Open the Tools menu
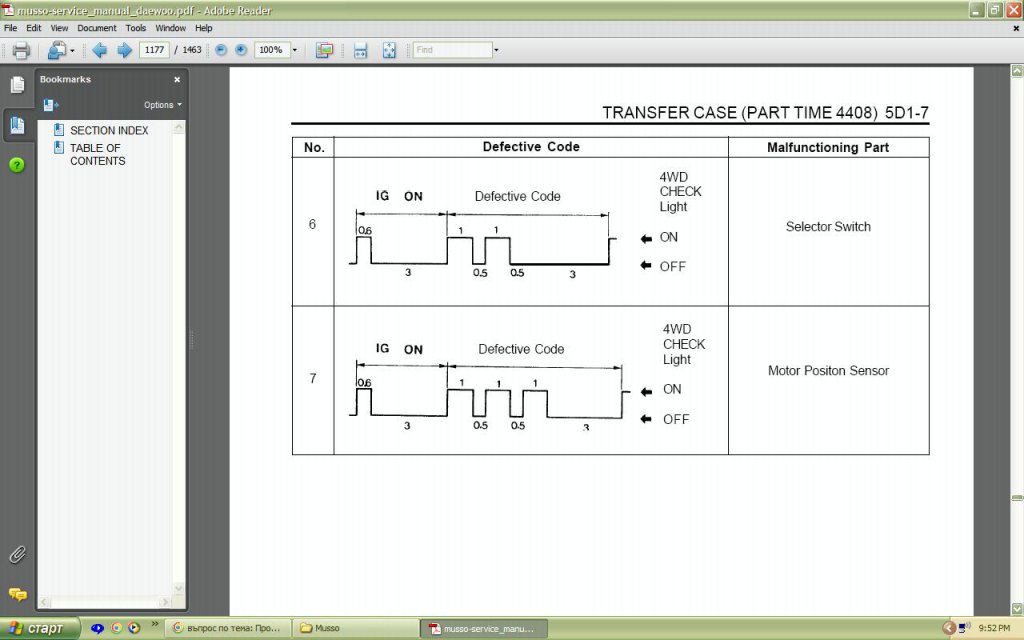1024x640 pixels. tap(136, 29)
